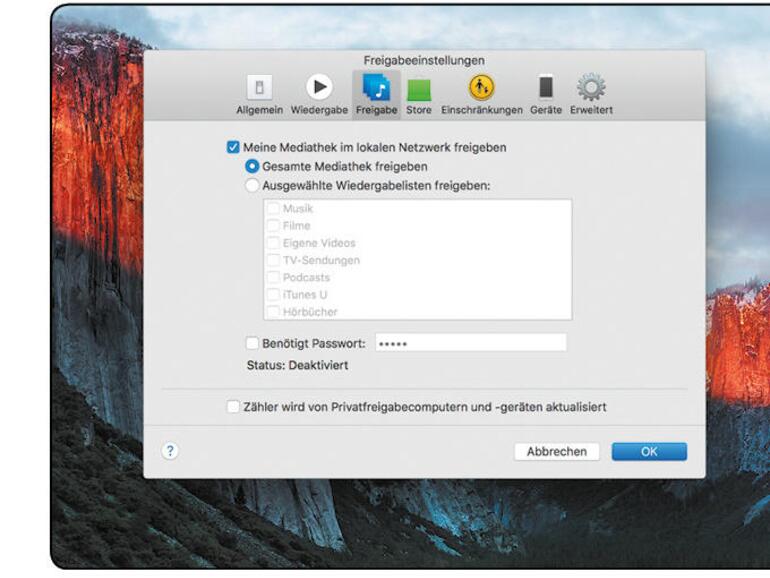
Task: Check the Podcasts playlist checkbox
Action: (273, 277)
